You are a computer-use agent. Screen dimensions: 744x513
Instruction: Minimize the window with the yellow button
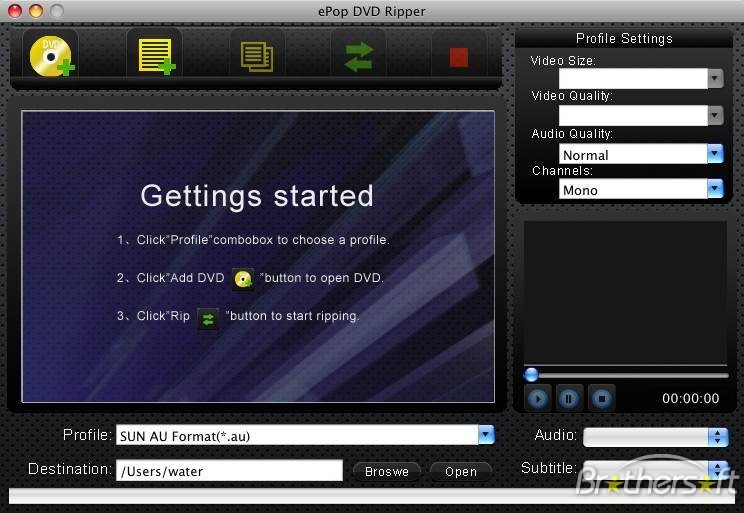pyautogui.click(x=36, y=10)
